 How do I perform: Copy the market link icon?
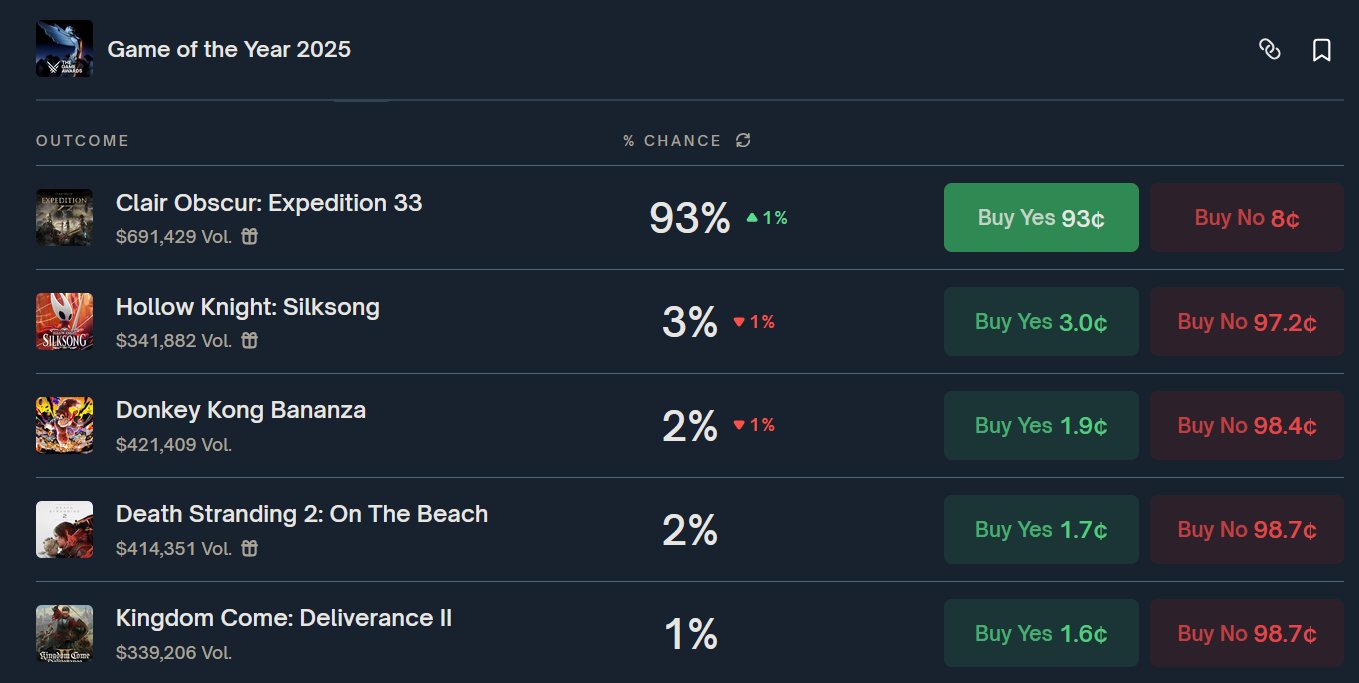pyautogui.click(x=1269, y=49)
